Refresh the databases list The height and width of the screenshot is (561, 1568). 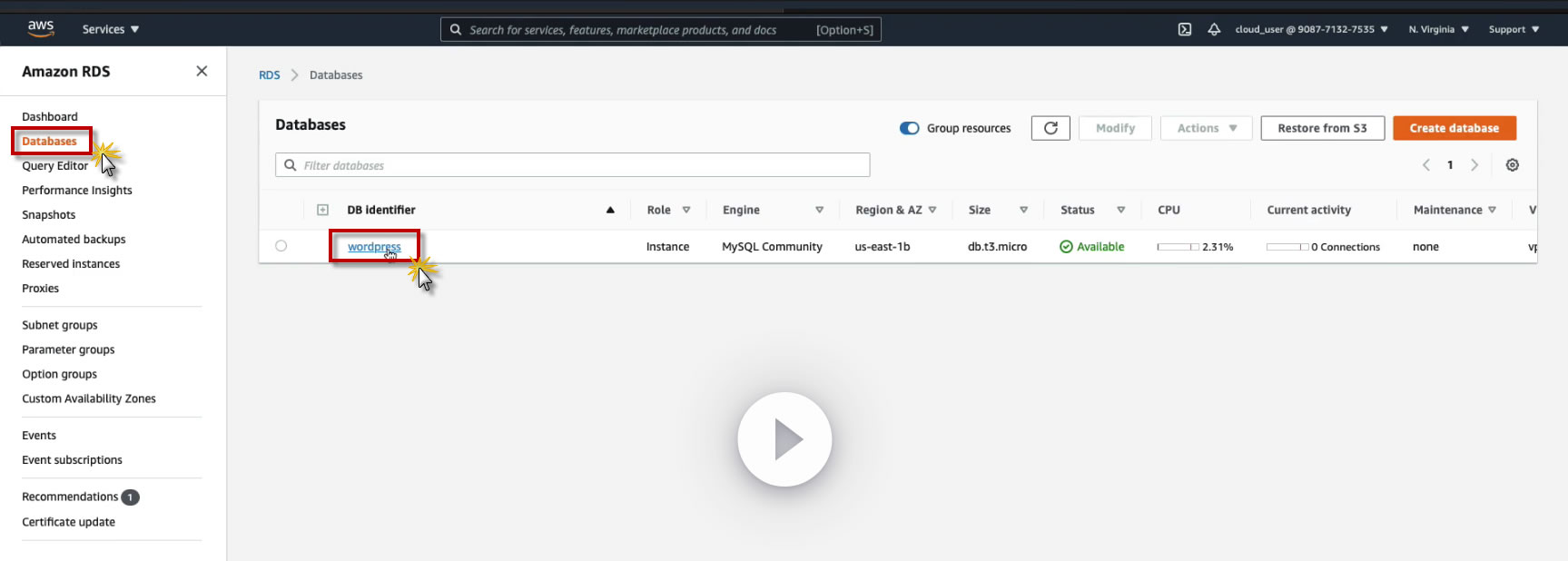pos(1050,128)
